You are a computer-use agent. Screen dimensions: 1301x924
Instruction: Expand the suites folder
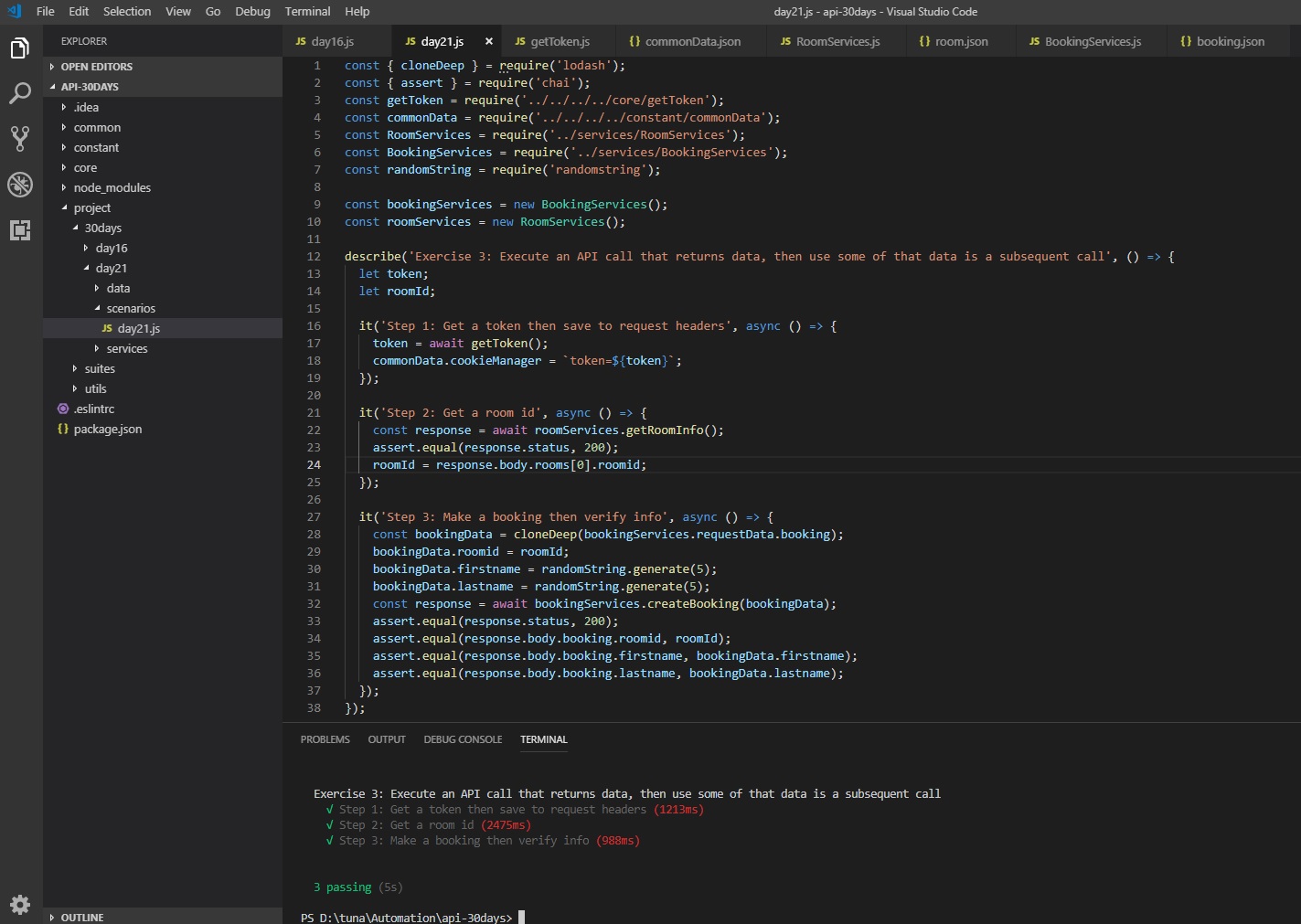click(163, 368)
